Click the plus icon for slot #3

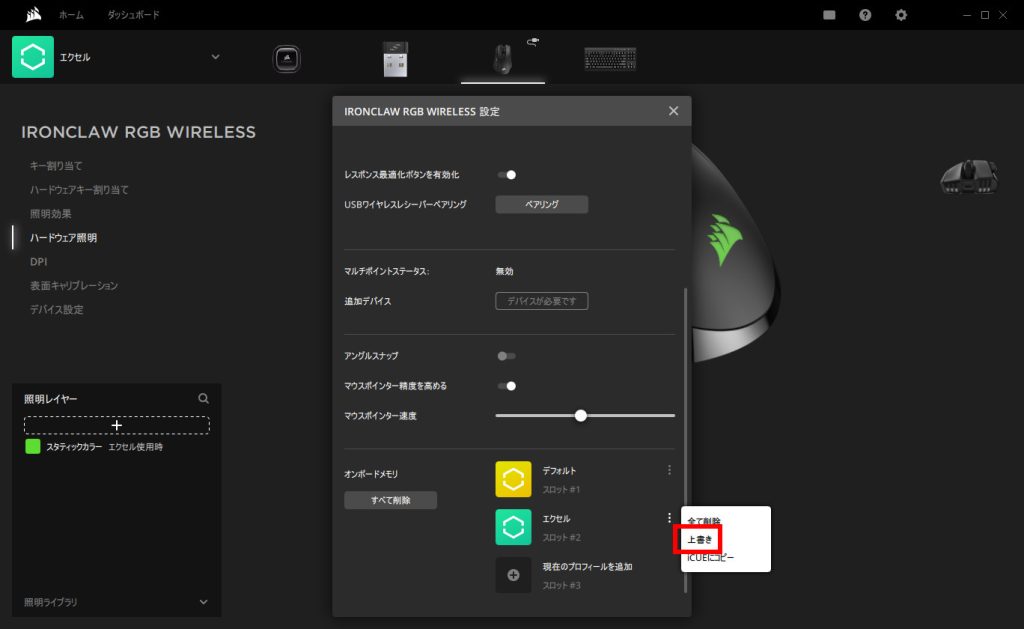(513, 575)
